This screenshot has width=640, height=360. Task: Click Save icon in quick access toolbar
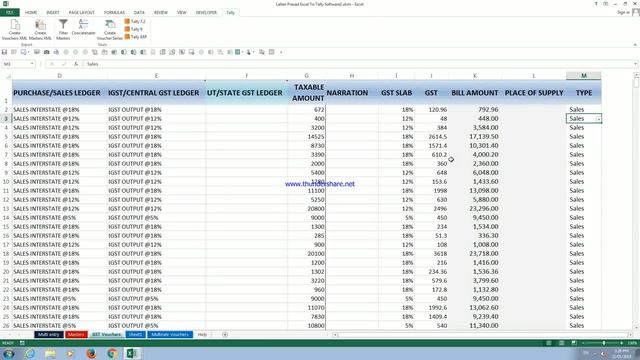[4, 52]
